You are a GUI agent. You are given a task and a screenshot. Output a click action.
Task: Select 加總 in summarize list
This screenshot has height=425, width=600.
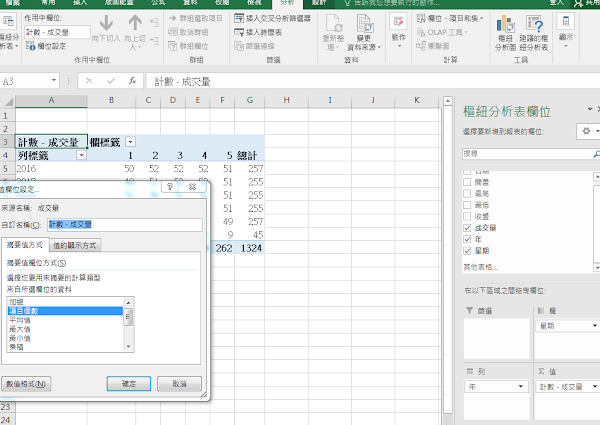point(65,301)
